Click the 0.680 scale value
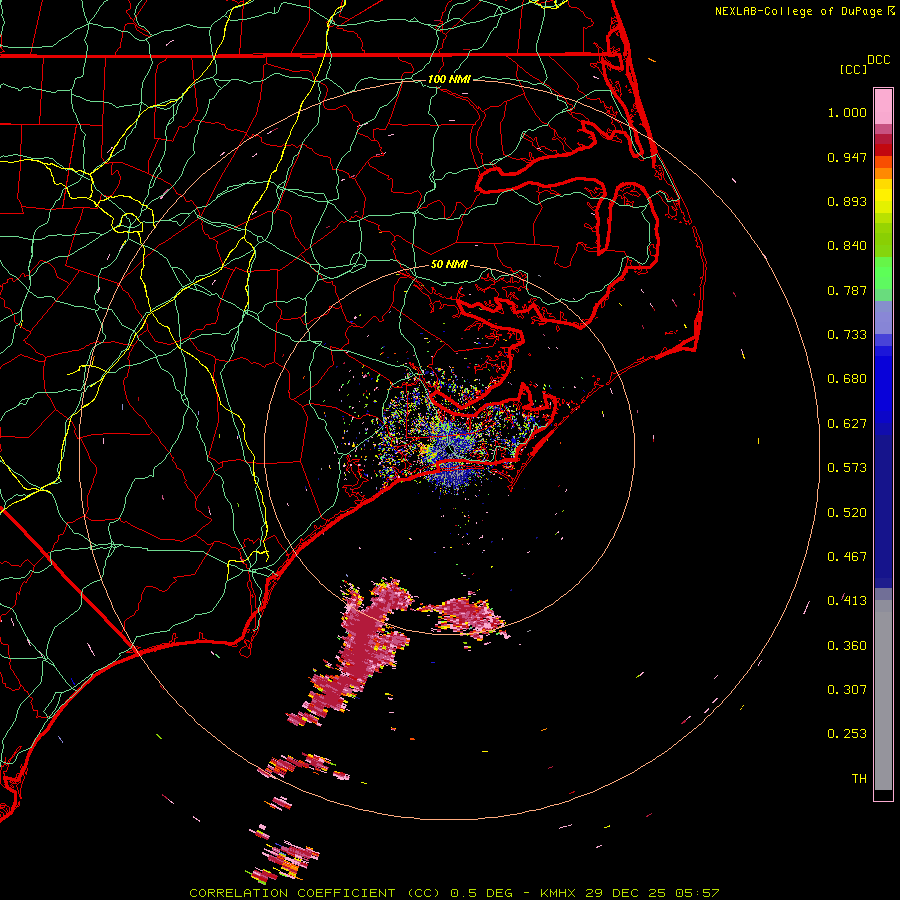The width and height of the screenshot is (900, 900). (x=847, y=379)
